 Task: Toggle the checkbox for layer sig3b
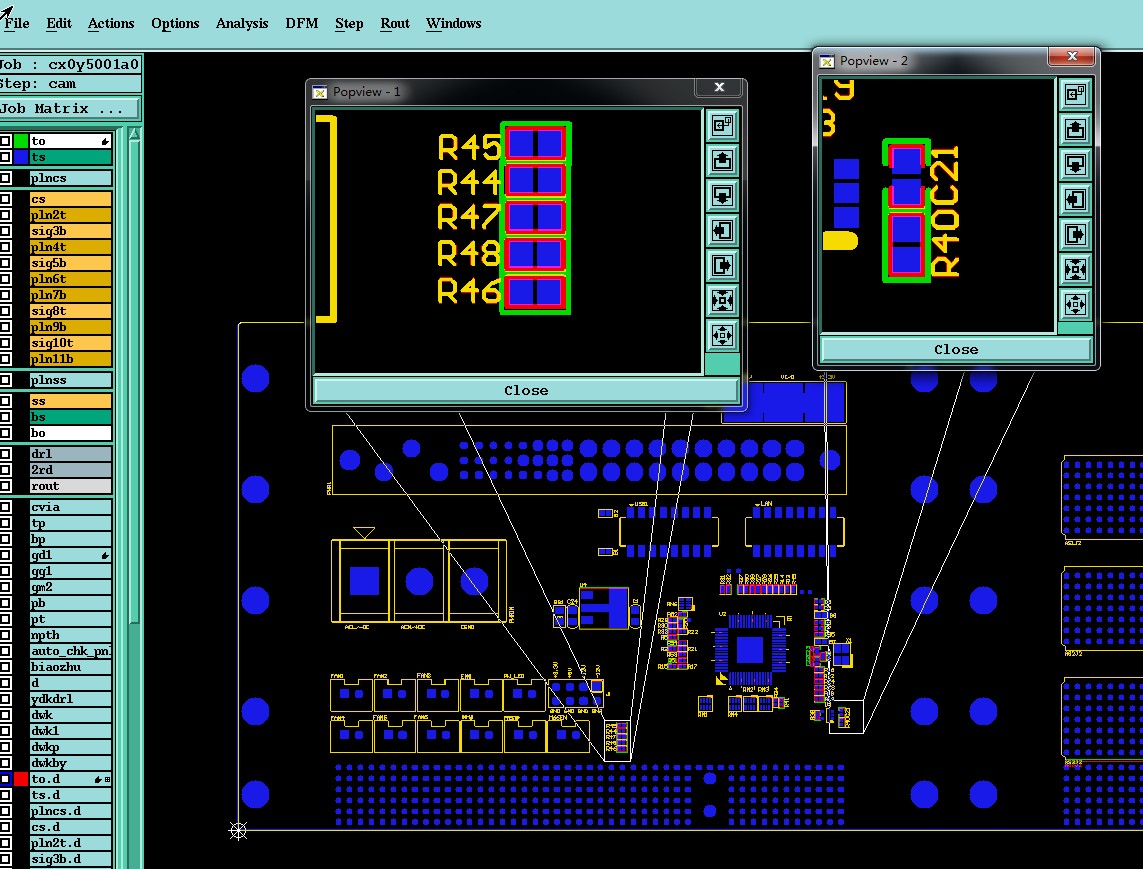click(x=5, y=230)
